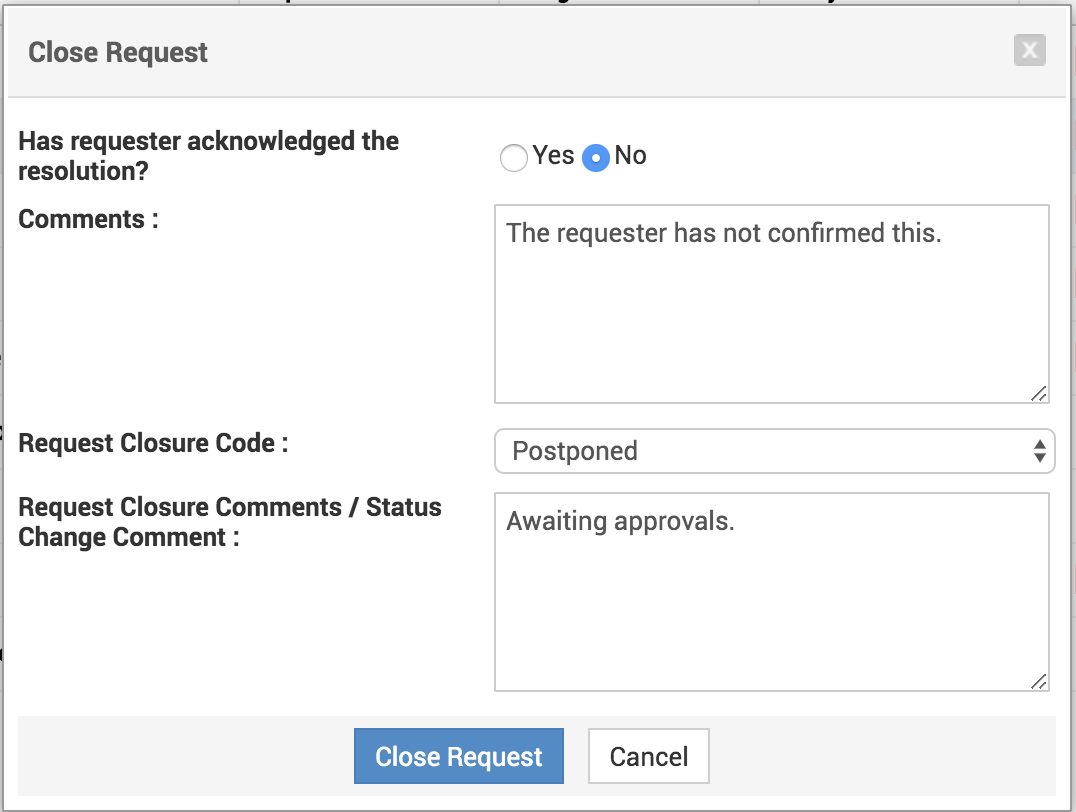Click the Close Request submit button
The height and width of the screenshot is (812, 1076).
point(459,756)
